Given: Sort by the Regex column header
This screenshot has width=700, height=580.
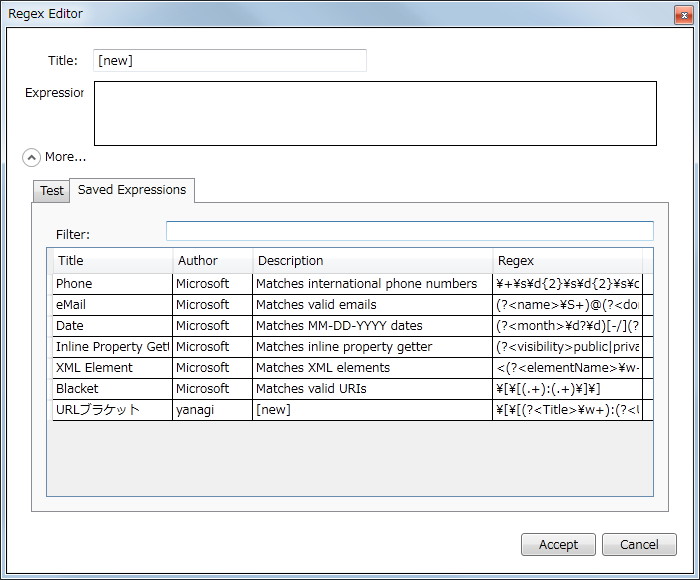Looking at the screenshot, I should click(567, 261).
